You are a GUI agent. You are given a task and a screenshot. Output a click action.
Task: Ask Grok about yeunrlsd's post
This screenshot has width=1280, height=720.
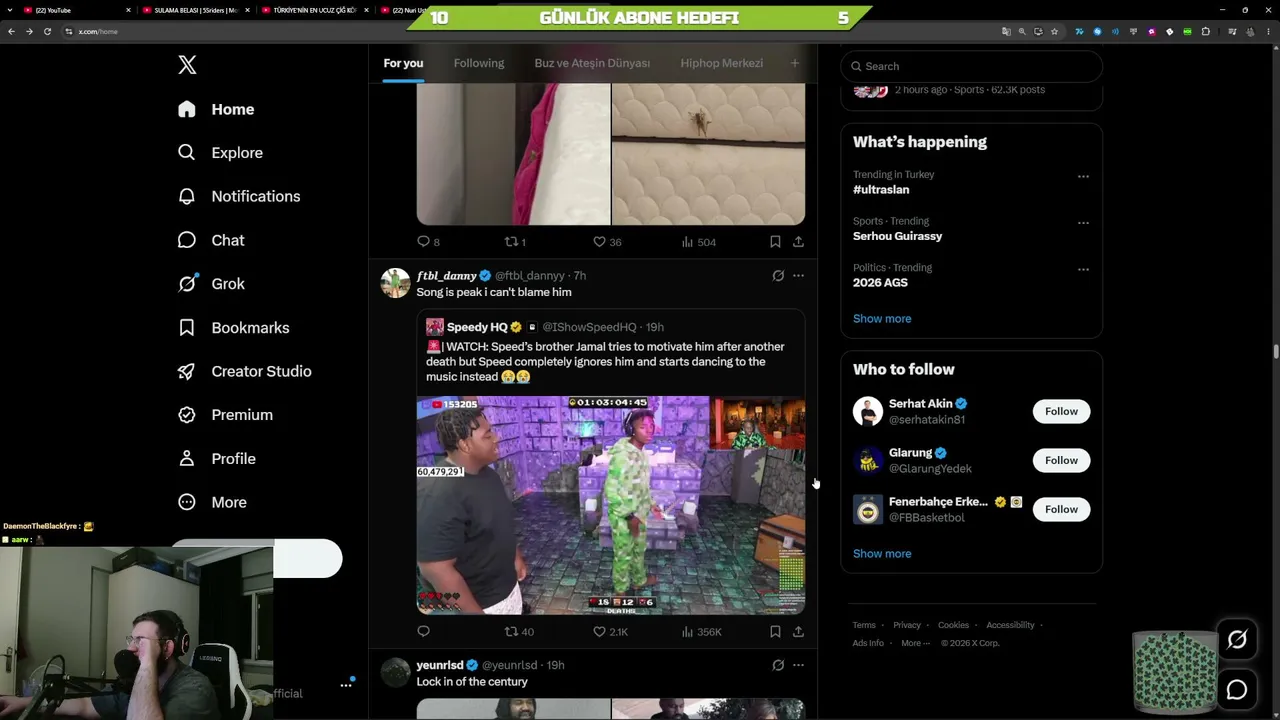click(x=778, y=665)
